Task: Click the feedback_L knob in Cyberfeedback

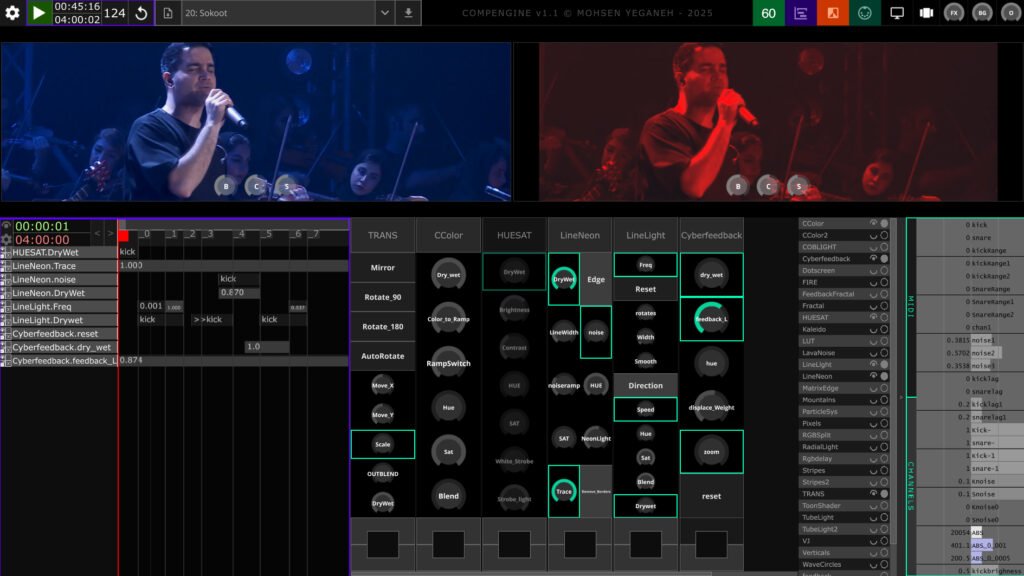Action: tap(711, 319)
